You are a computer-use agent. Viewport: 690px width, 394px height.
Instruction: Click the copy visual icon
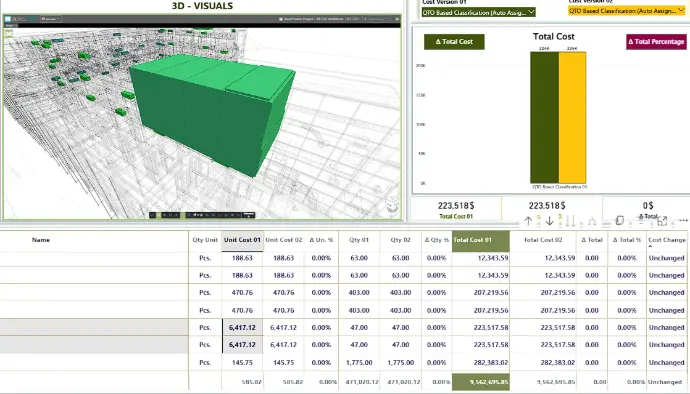pyautogui.click(x=620, y=220)
